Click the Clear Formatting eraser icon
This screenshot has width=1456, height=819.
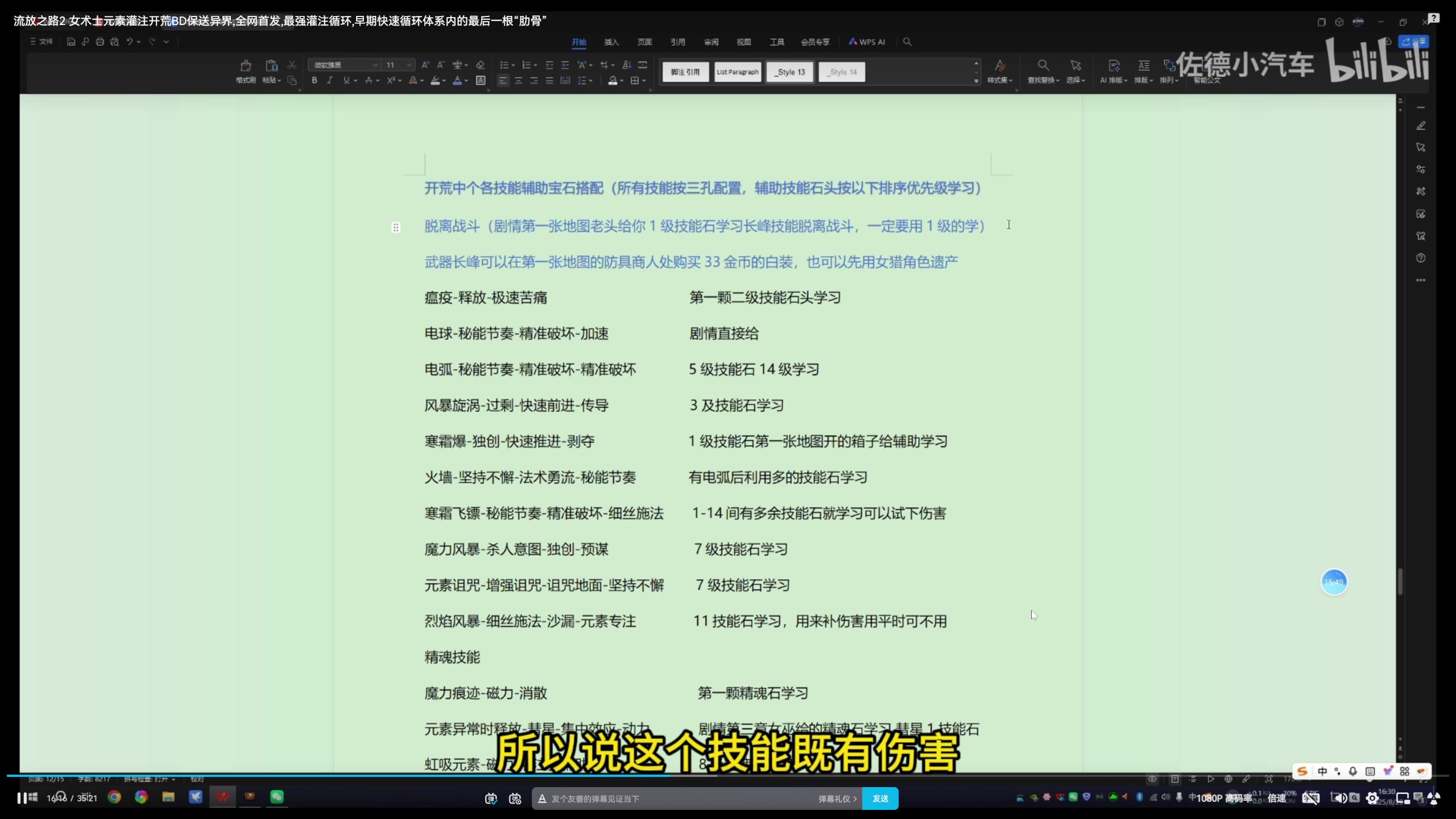pyautogui.click(x=481, y=65)
